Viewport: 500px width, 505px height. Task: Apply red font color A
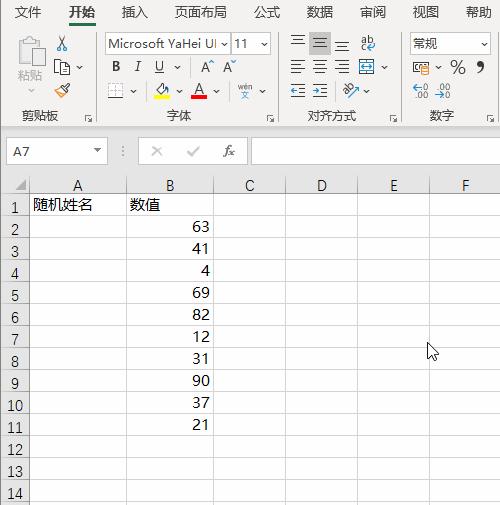point(199,91)
